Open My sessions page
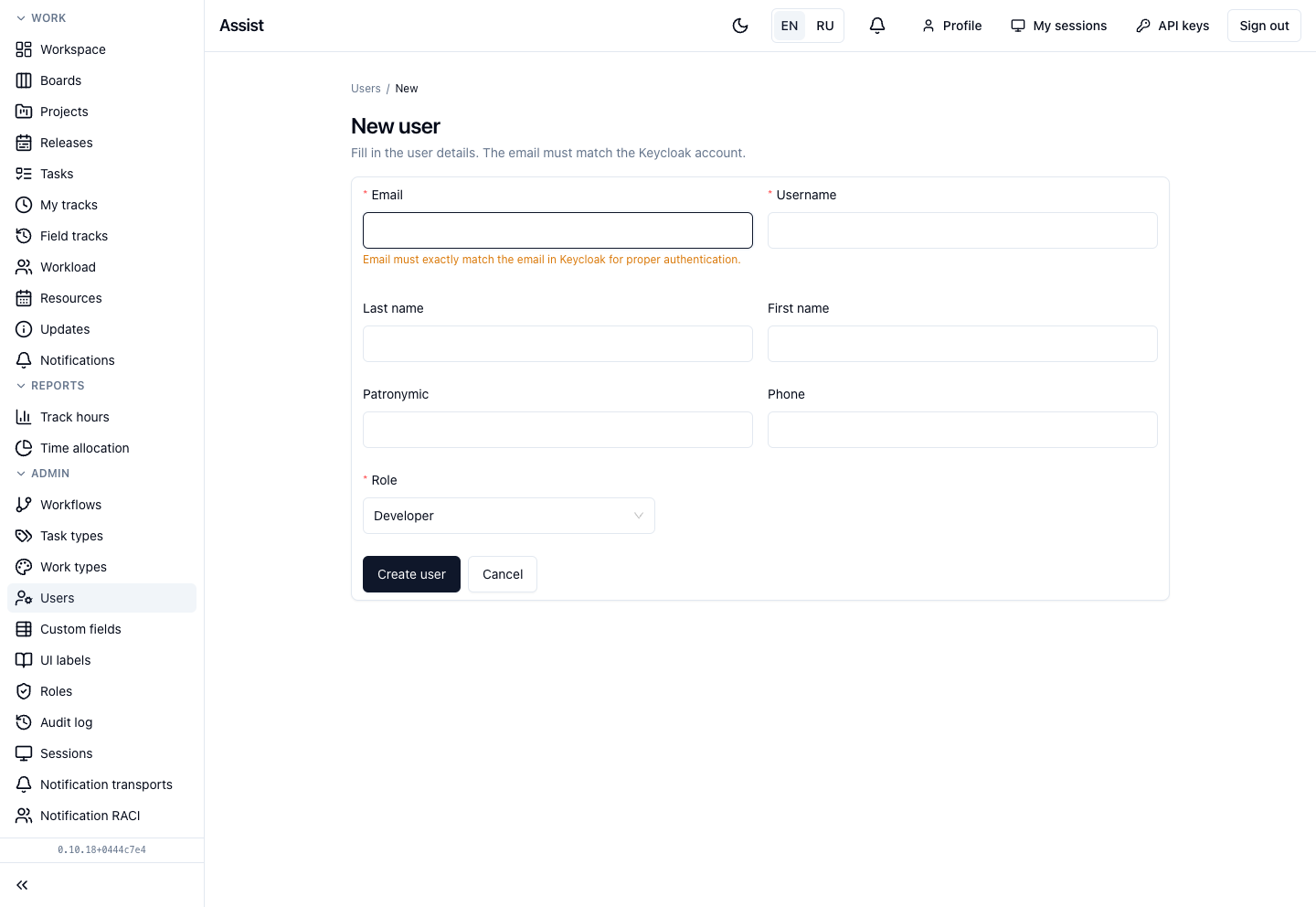Screen dimensions: 1316x907 (x=1059, y=26)
